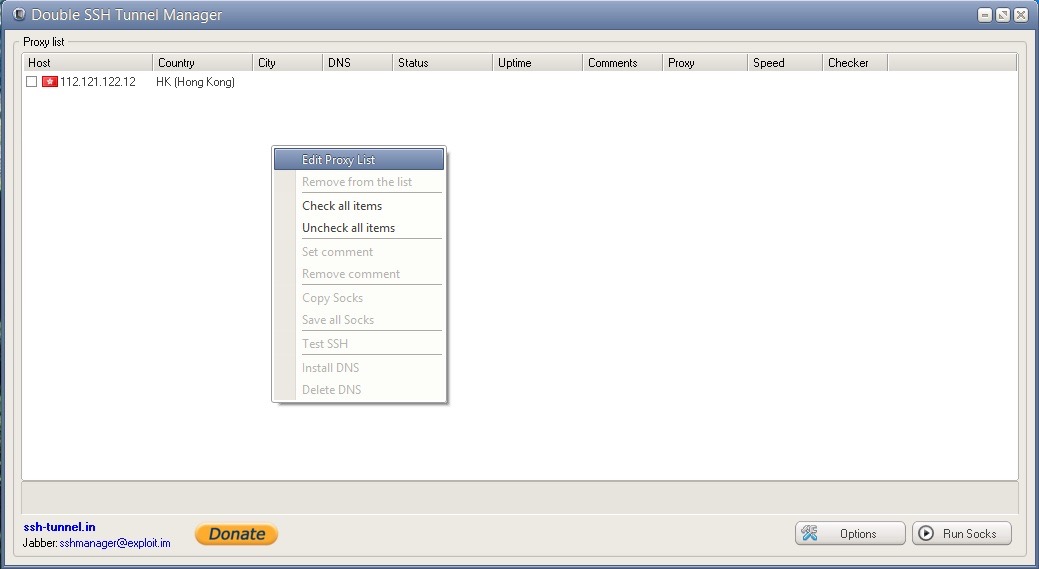Sort by City column header
The width and height of the screenshot is (1039, 569).
click(x=288, y=62)
